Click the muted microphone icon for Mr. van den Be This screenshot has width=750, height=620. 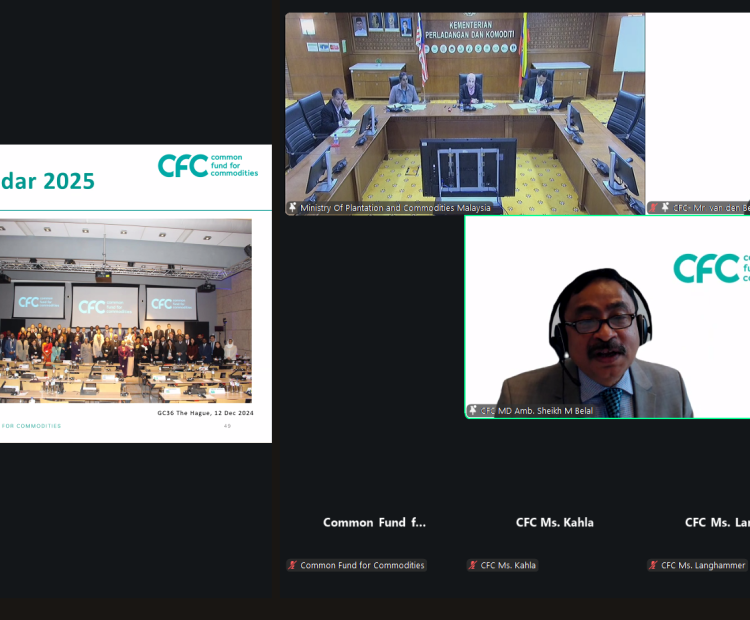click(x=653, y=208)
